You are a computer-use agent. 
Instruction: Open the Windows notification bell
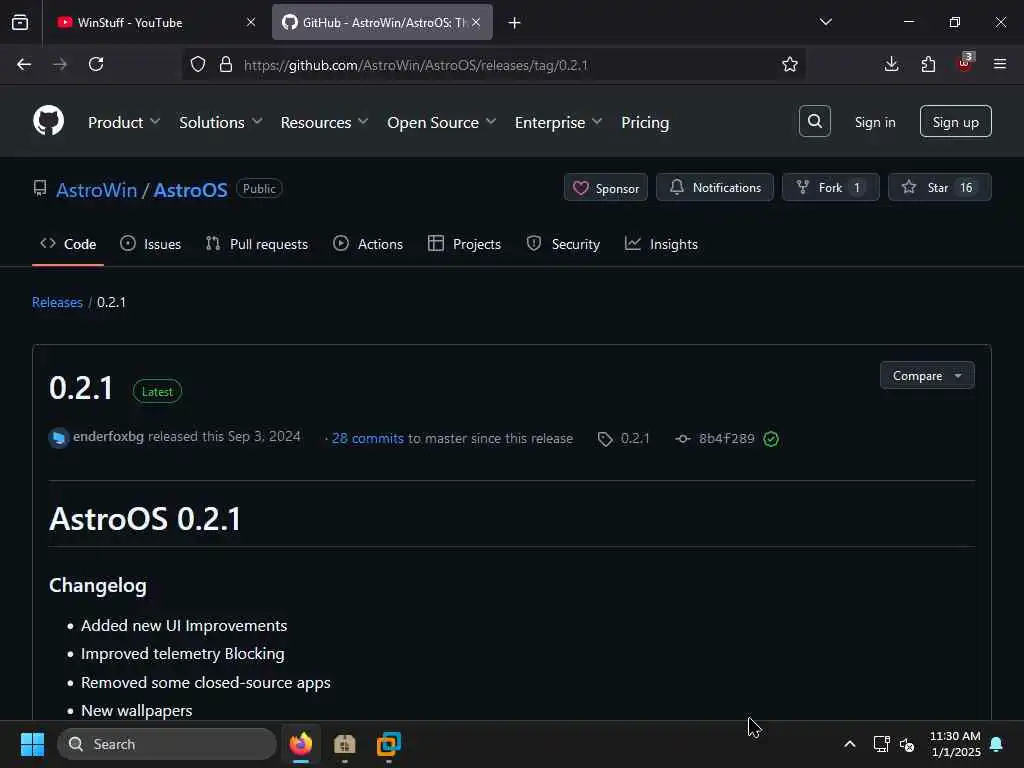[x=997, y=744]
